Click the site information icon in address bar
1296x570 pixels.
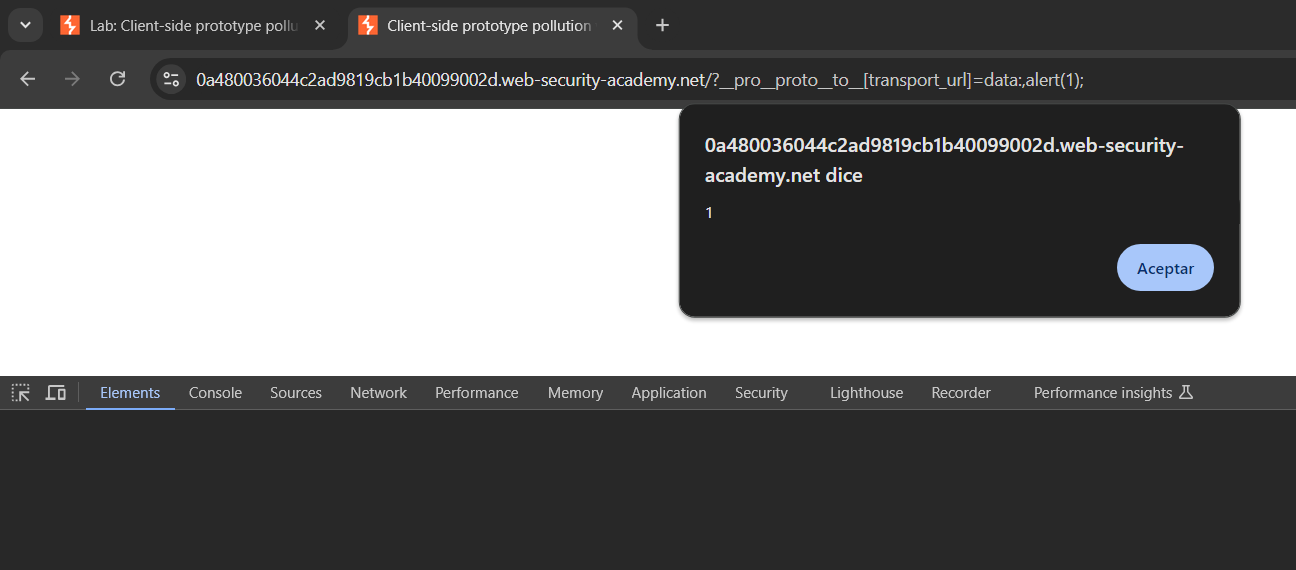pyautogui.click(x=171, y=79)
